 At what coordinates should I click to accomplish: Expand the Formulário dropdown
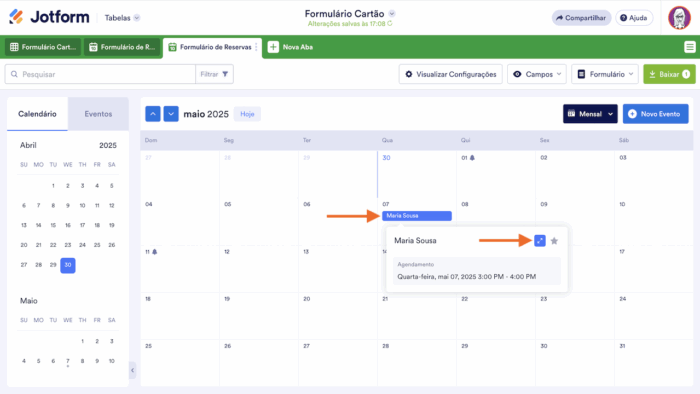pyautogui.click(x=605, y=74)
